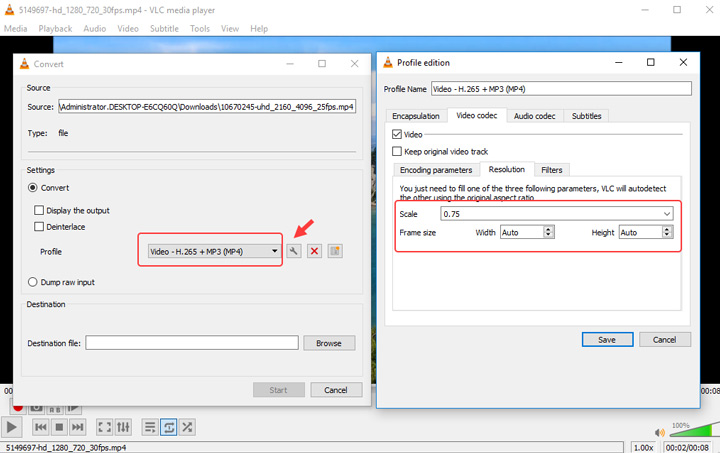Uncheck the Video checkbox in Profile edition
Viewport: 720px width, 453px height.
coord(397,134)
